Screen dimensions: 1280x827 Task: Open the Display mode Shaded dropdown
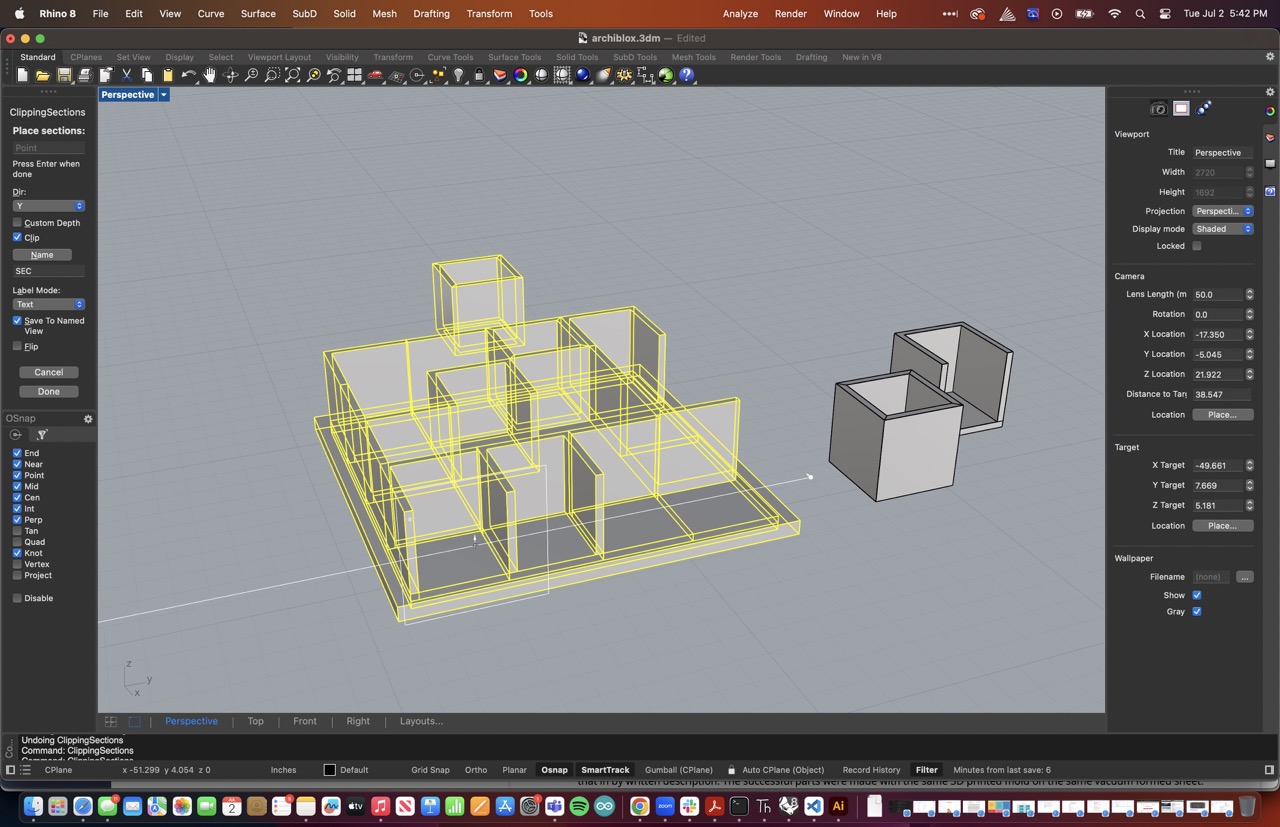(1223, 229)
